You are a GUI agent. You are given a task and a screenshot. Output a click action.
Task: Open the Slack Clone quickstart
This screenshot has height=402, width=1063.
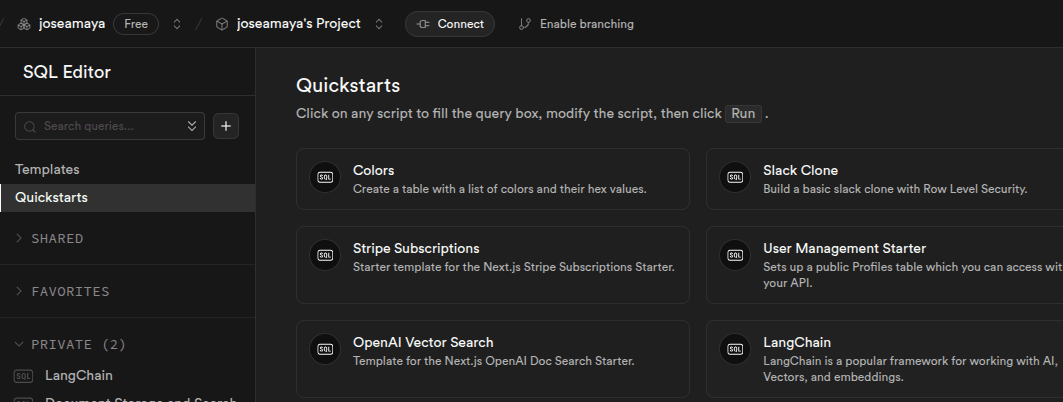(x=885, y=179)
